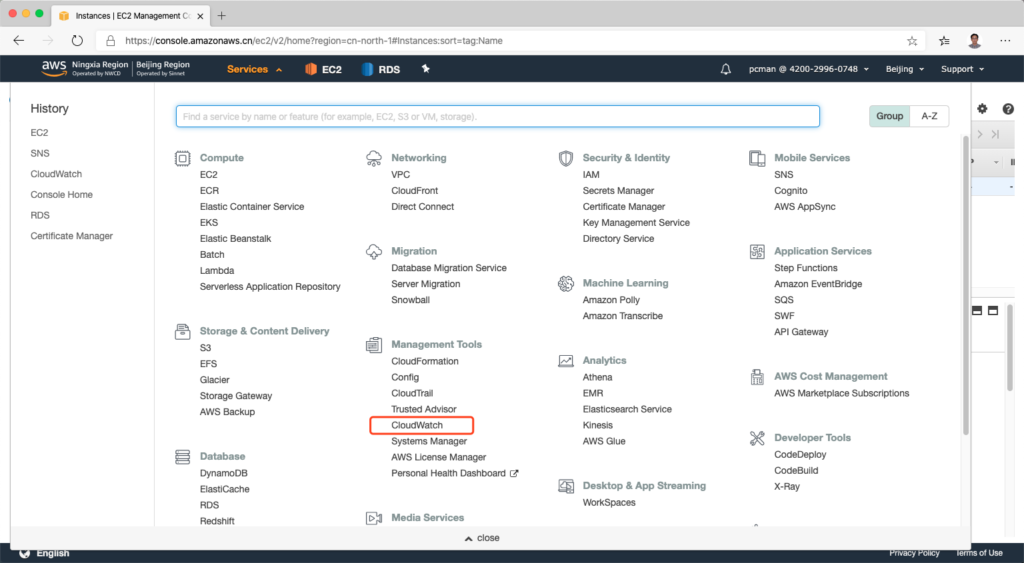Open Lambda in the Compute section

[217, 270]
